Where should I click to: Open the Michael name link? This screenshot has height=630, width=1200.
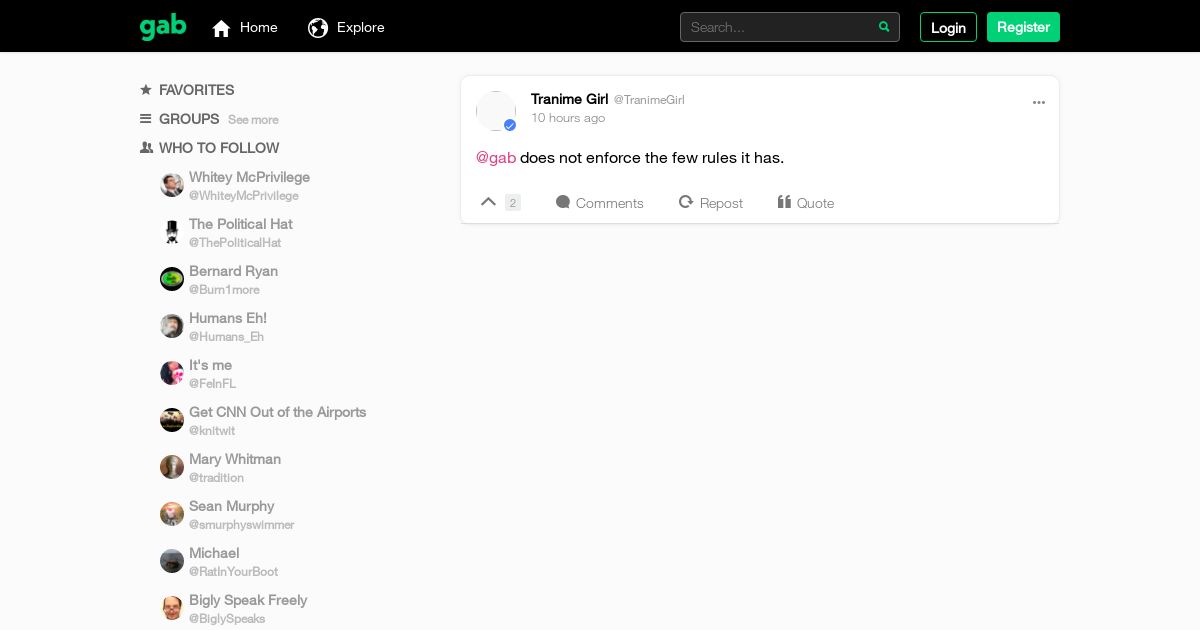pyautogui.click(x=214, y=553)
